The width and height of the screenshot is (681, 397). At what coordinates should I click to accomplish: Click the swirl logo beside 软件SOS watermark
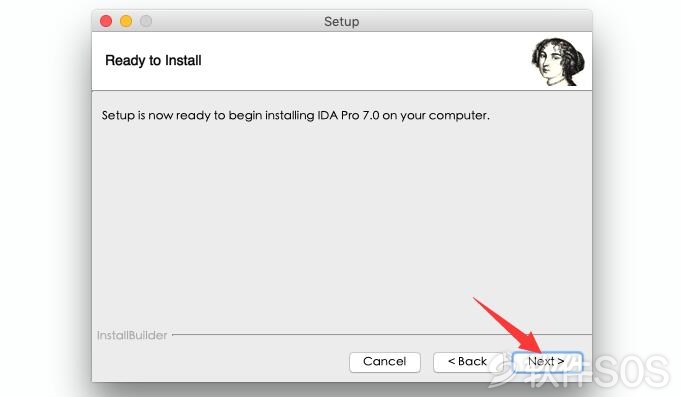point(506,372)
